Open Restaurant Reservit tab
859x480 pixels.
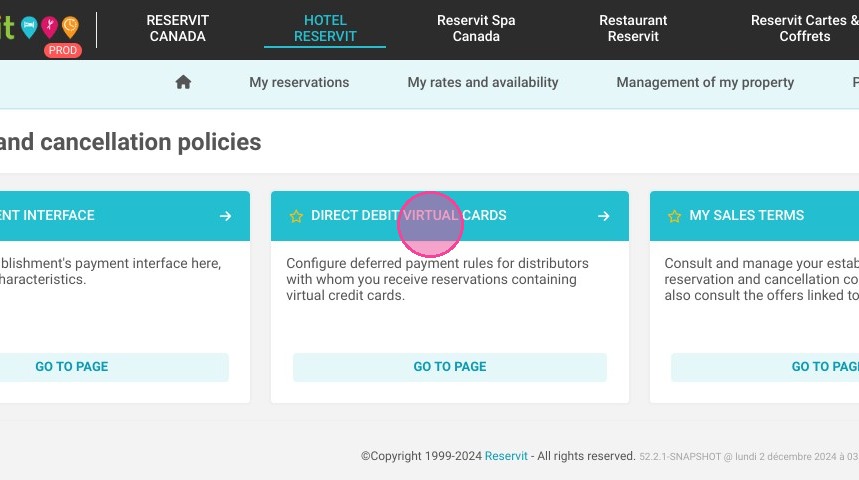pos(633,28)
